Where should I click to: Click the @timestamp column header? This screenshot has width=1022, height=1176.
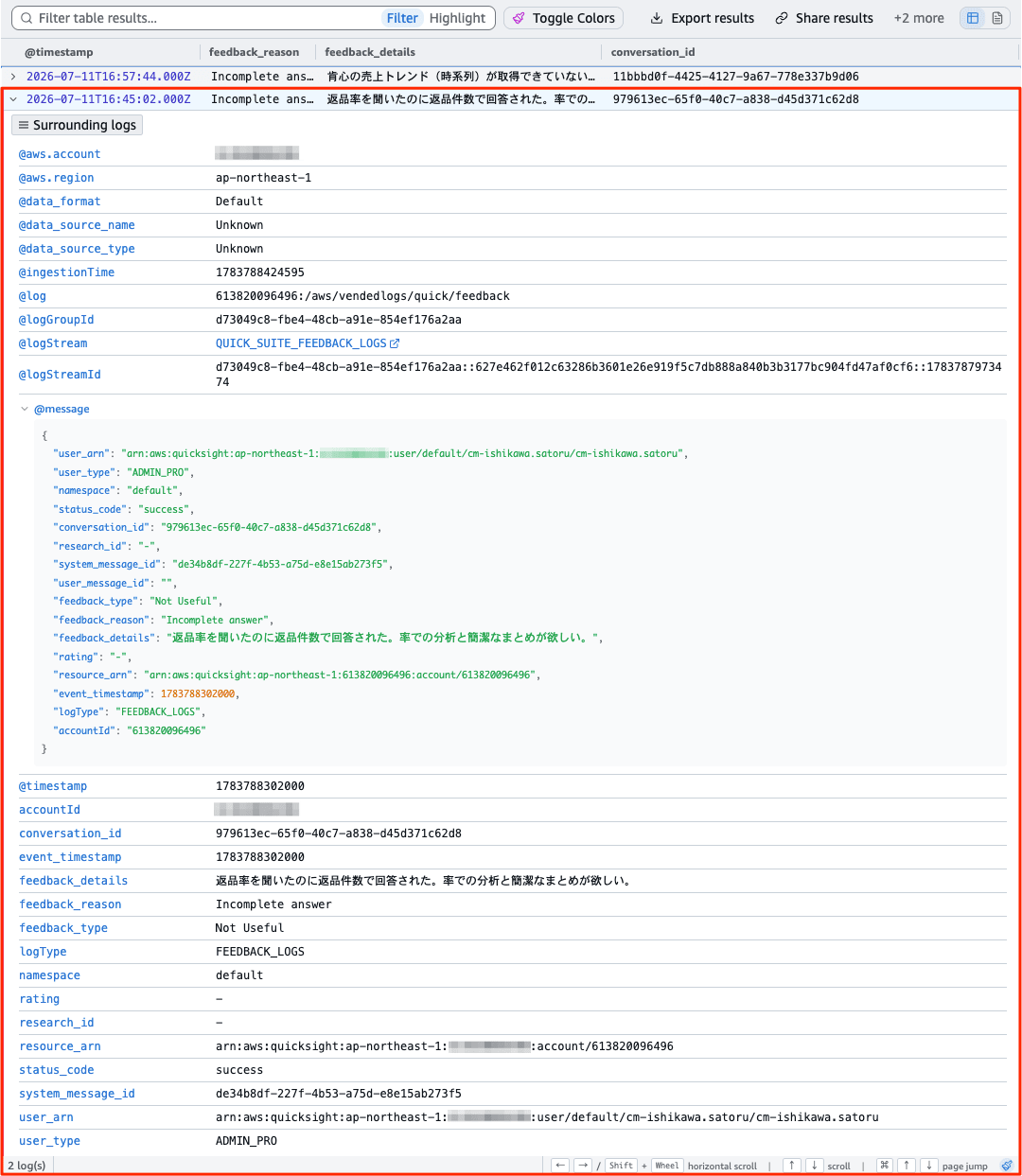59,52
